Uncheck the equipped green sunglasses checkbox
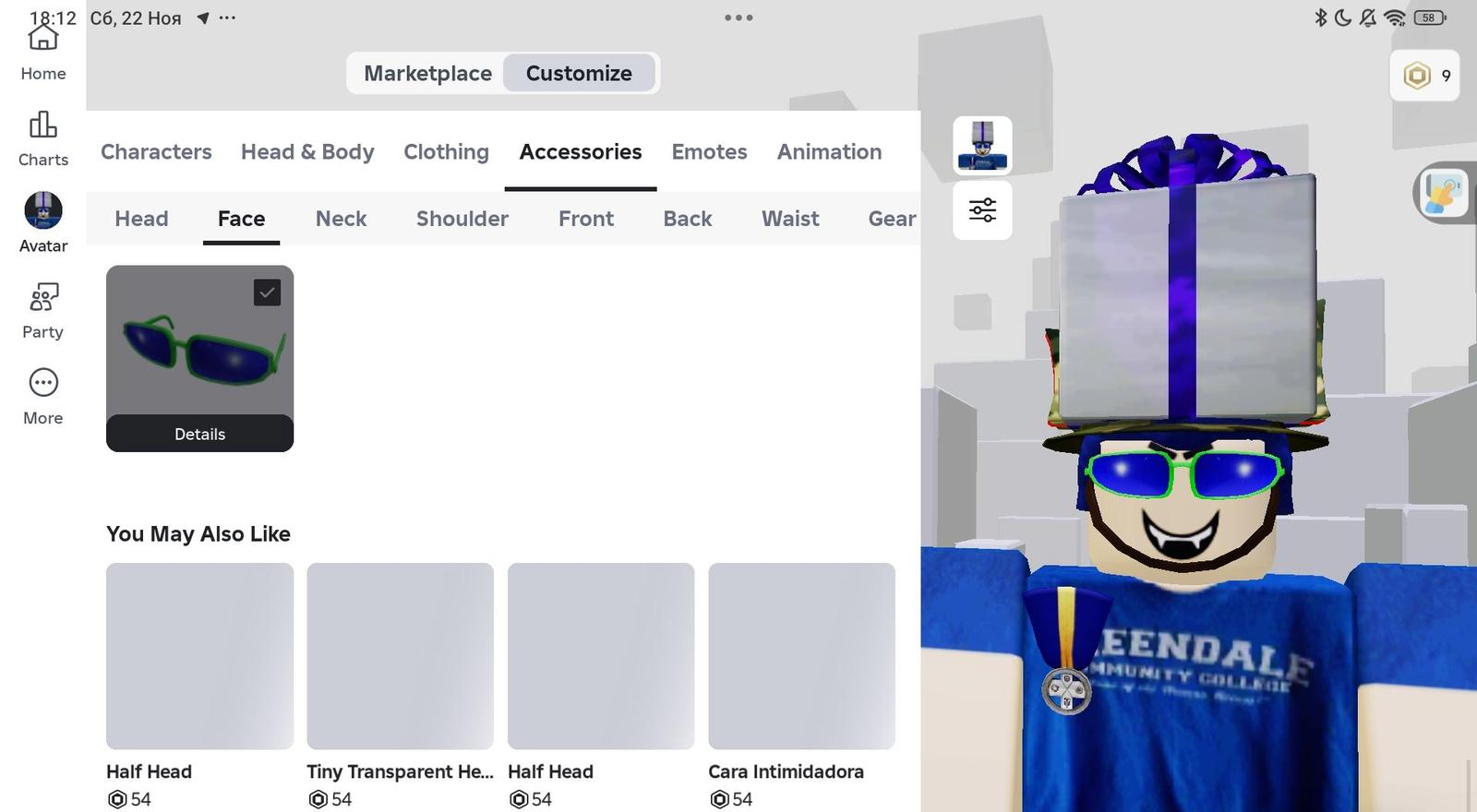1477x812 pixels. (267, 293)
